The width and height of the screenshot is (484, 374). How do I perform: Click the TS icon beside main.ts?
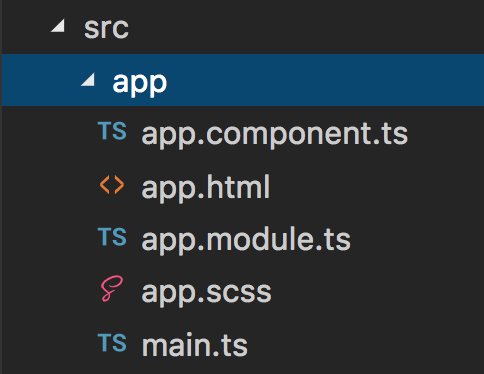click(112, 343)
